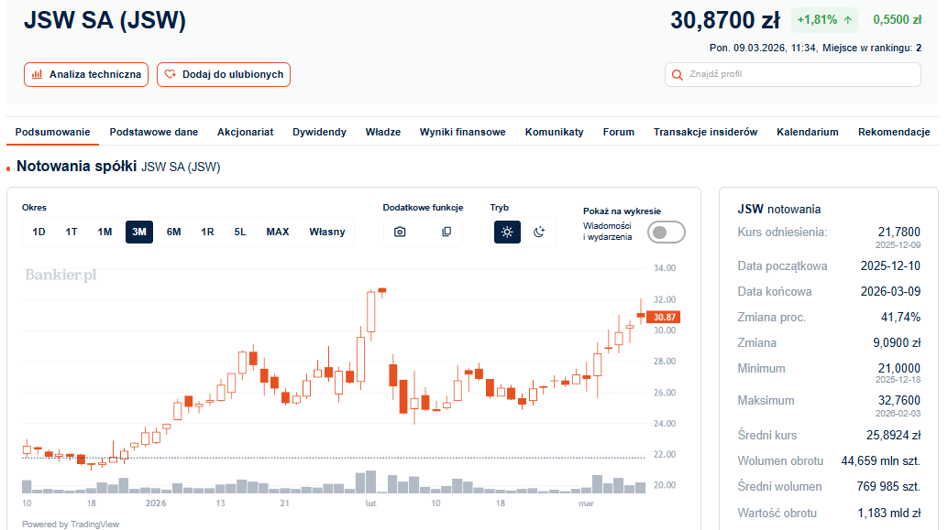Toggle Wiadomości i wydarzenia on chart
The image size is (948, 530).
tap(666, 232)
